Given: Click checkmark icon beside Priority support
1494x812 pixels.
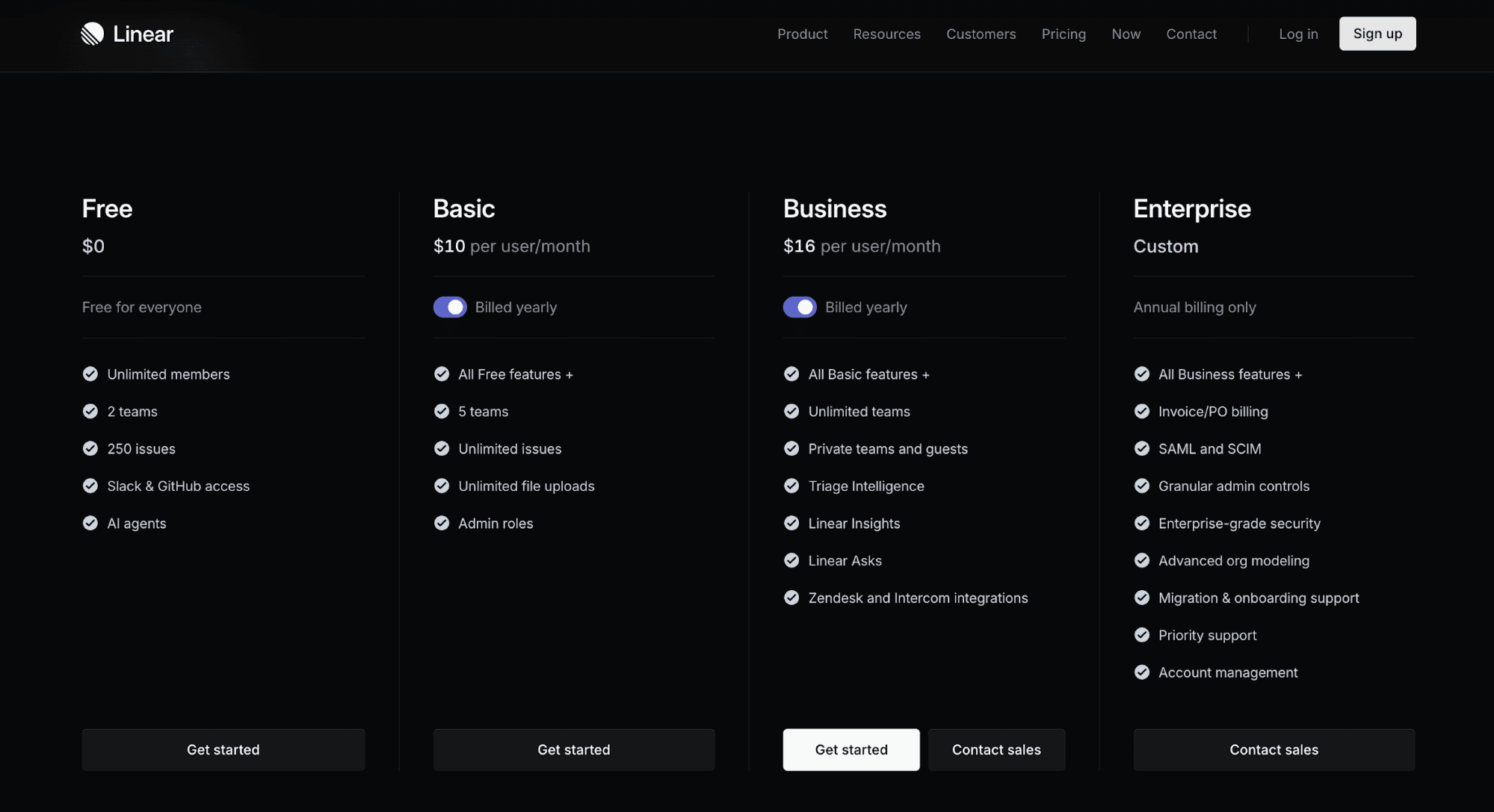Looking at the screenshot, I should pyautogui.click(x=1142, y=636).
